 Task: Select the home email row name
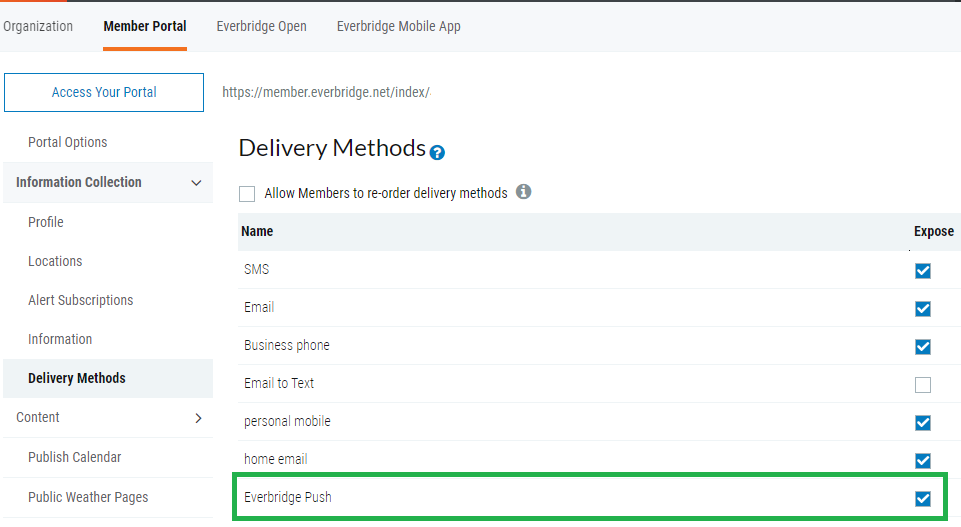click(x=276, y=459)
